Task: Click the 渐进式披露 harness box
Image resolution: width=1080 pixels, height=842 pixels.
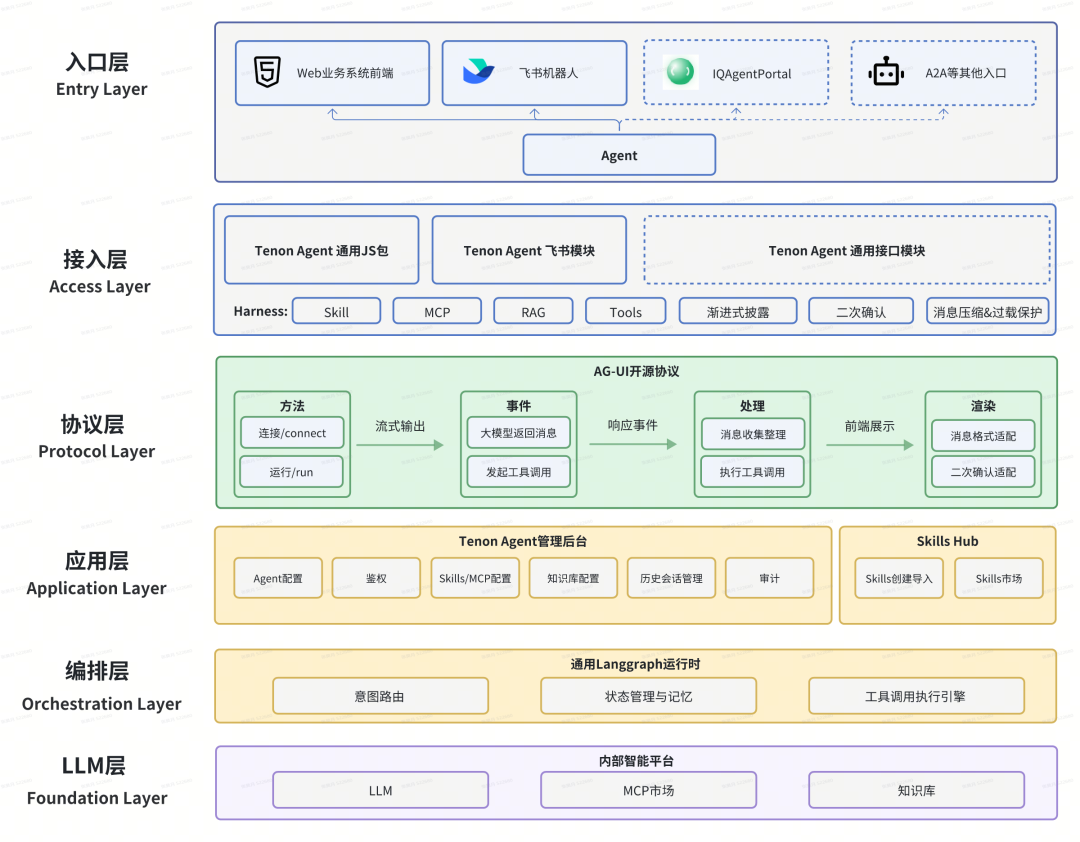Action: point(738,311)
